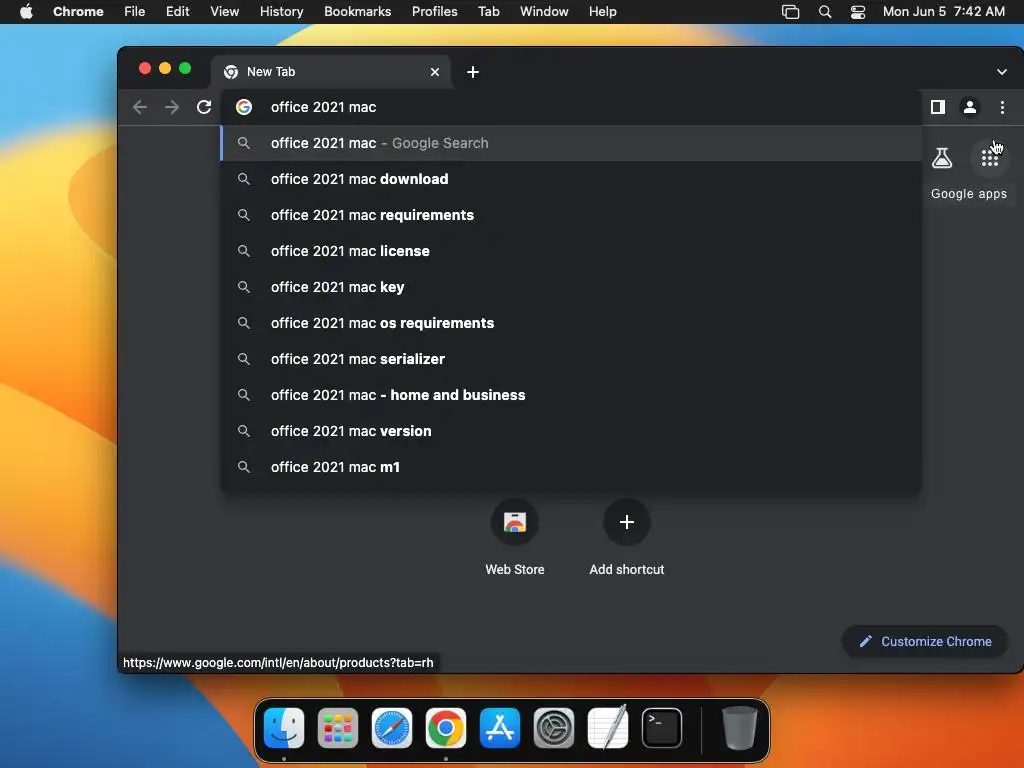Viewport: 1024px width, 768px height.
Task: Launch Safari from the Dock
Action: [x=392, y=728]
